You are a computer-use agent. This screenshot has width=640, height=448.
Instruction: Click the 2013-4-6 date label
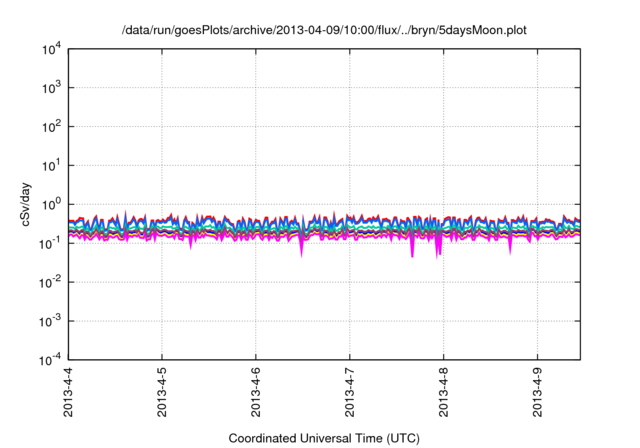256,392
